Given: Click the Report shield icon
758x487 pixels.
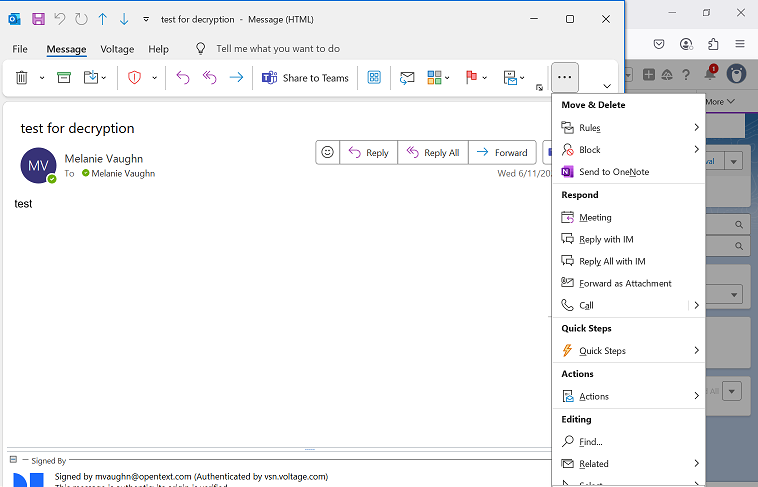Looking at the screenshot, I should (x=134, y=77).
